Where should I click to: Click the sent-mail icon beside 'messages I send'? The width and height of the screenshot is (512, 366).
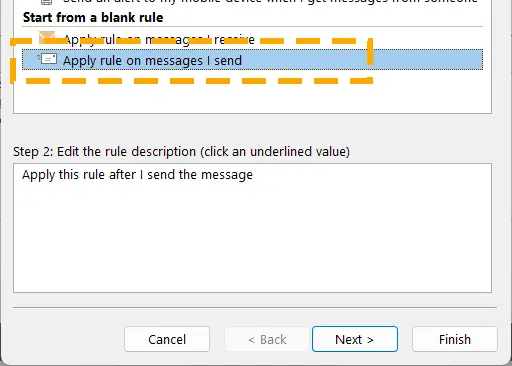tap(47, 59)
